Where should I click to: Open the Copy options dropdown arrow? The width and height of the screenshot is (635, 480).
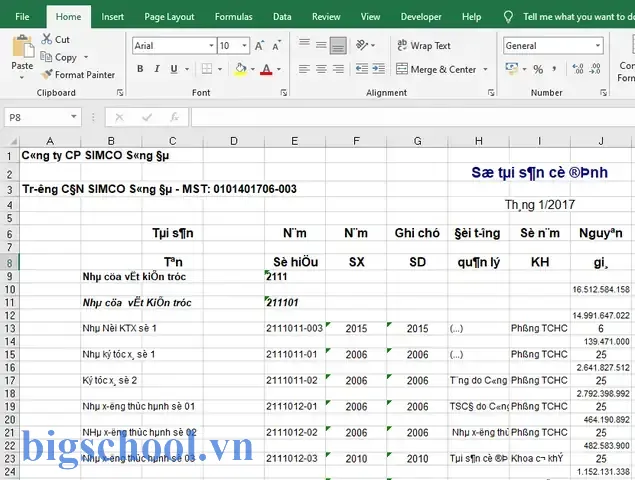(86, 57)
